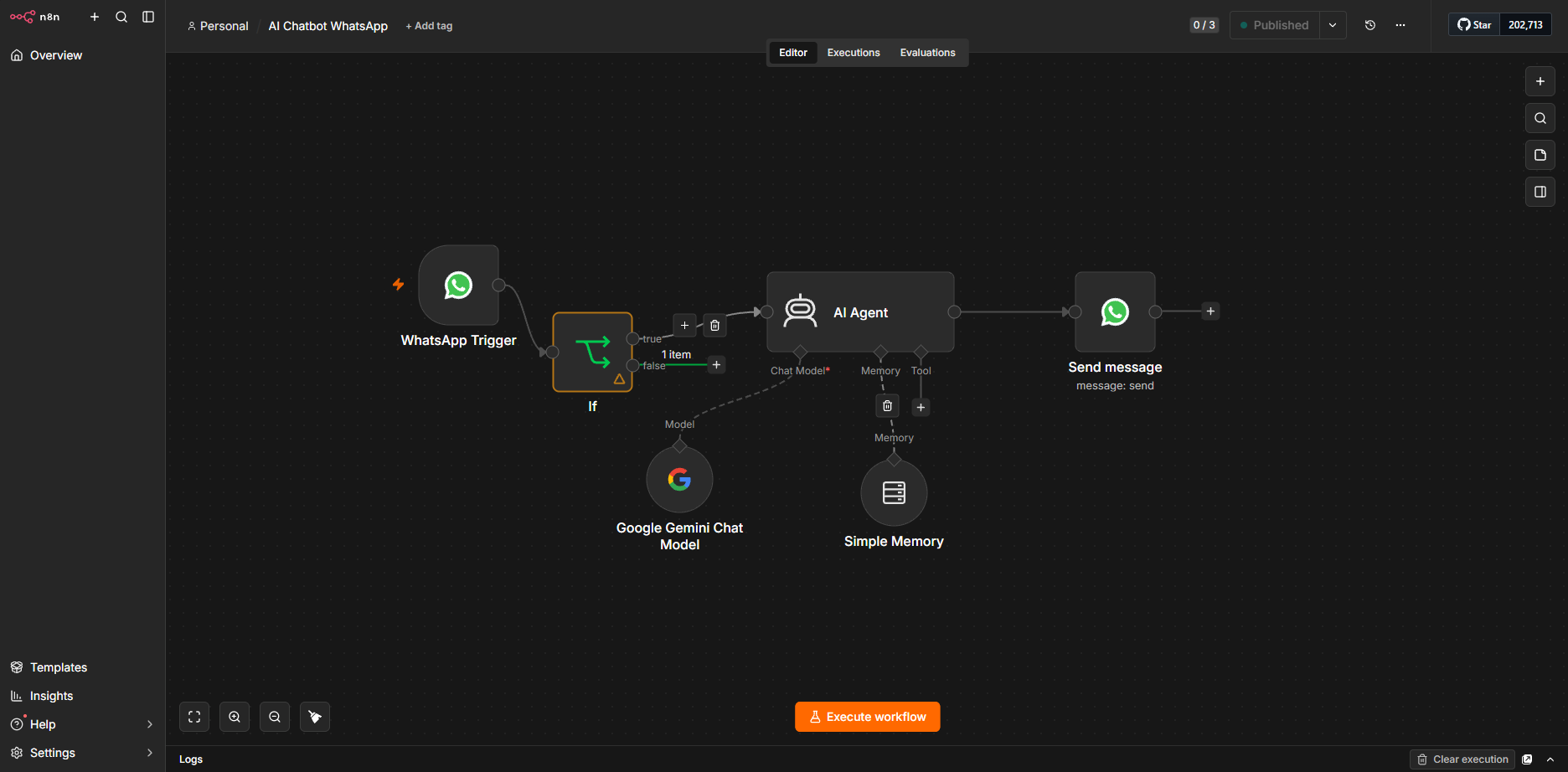The height and width of the screenshot is (772, 1568).
Task: Click the n8n logo in sidebar
Action: (x=34, y=17)
